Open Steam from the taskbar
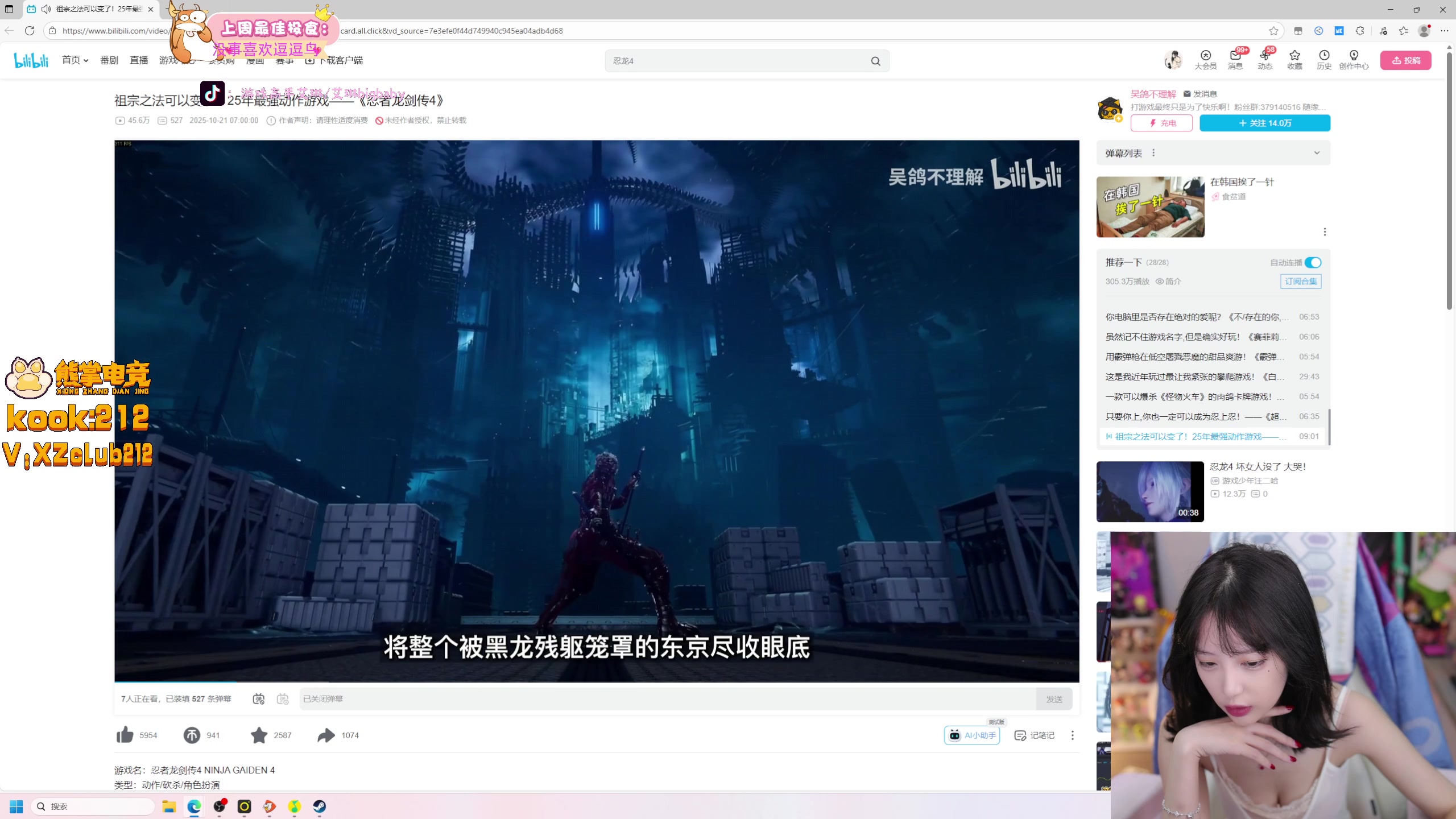Screen dimensions: 1456x819 [319, 806]
